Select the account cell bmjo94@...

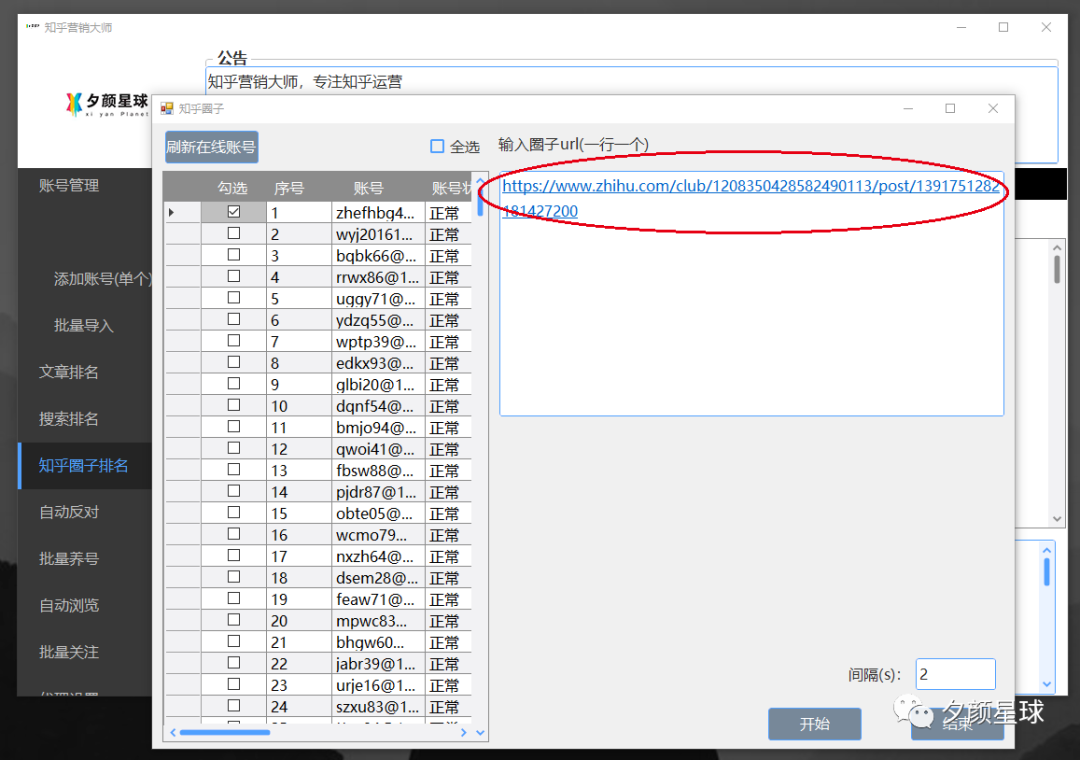coord(377,427)
